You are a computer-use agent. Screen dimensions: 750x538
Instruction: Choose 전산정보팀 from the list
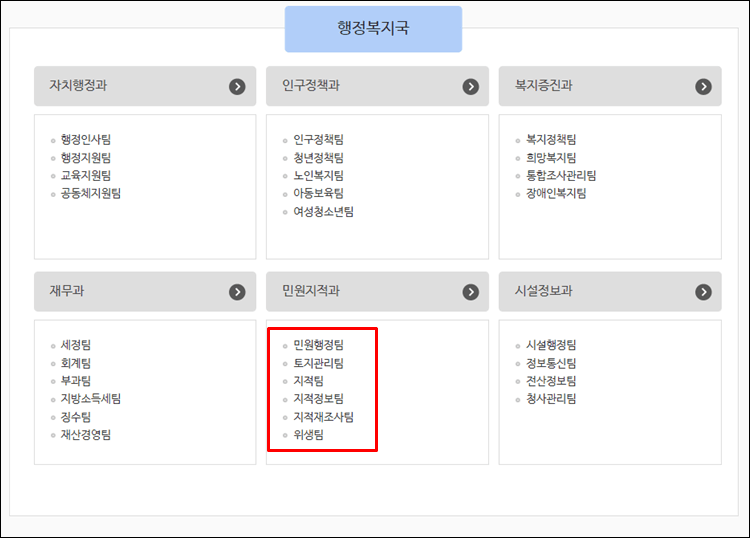551,381
